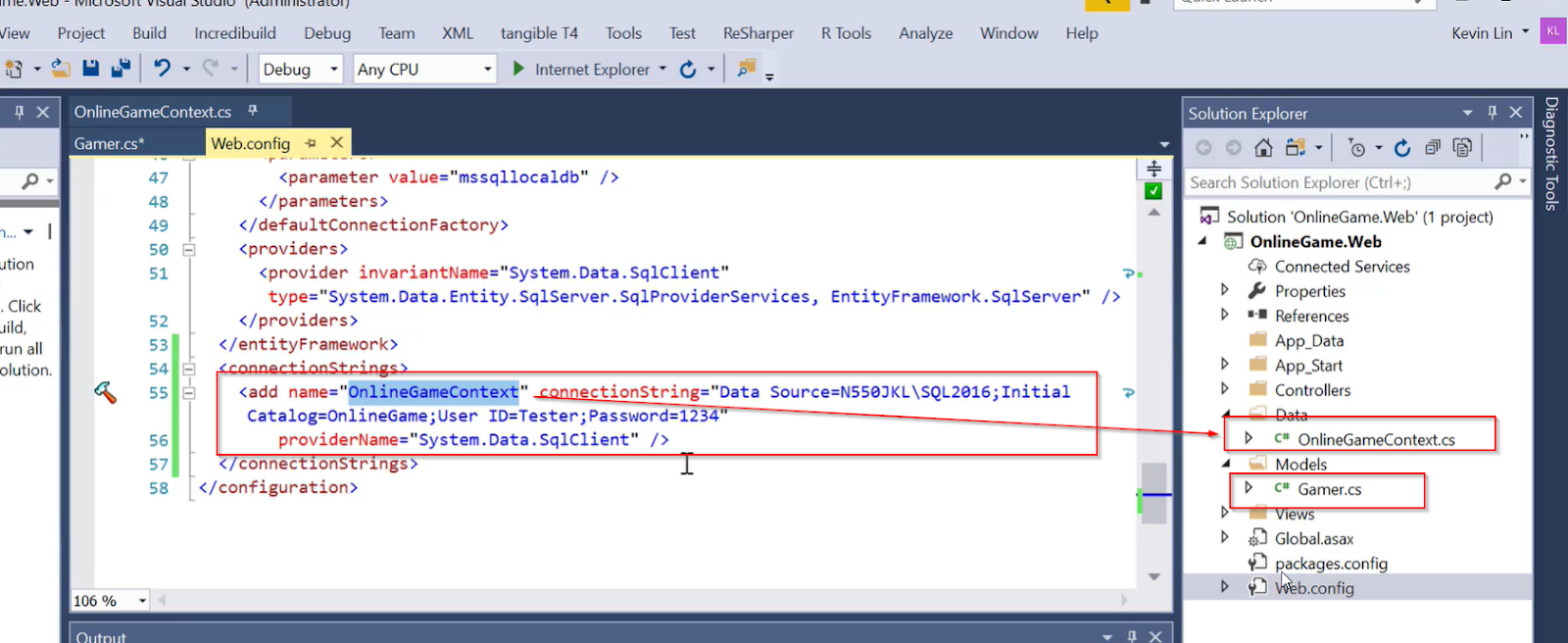The width and height of the screenshot is (1568, 643).
Task: Click the Solution Explorer Back navigation arrow
Action: tap(1203, 148)
